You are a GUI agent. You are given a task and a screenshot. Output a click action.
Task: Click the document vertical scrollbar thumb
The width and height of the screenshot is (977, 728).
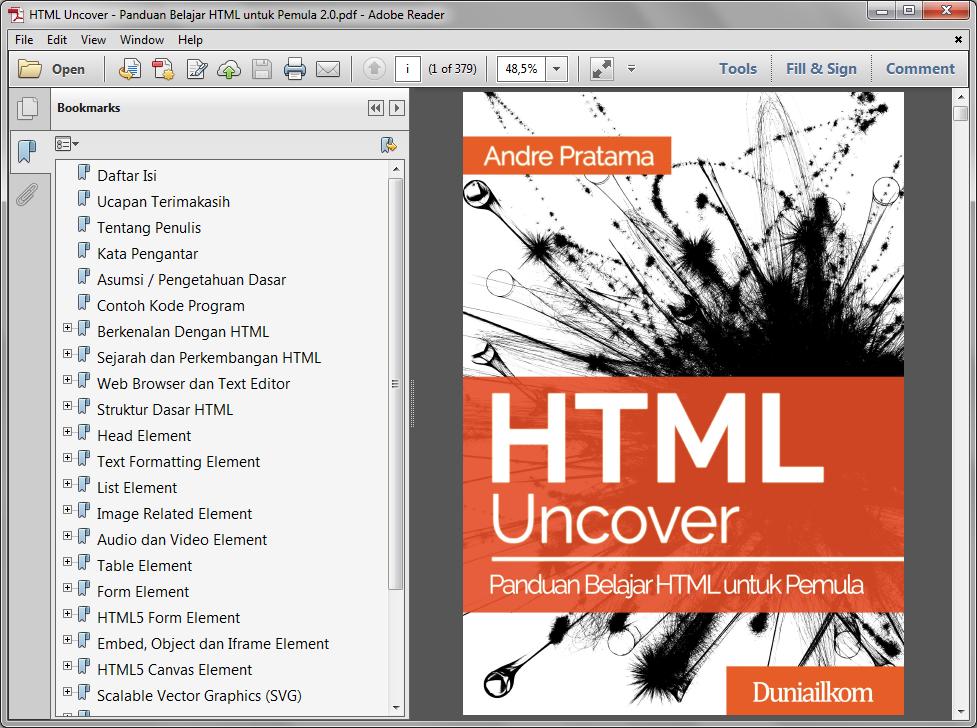(x=960, y=113)
